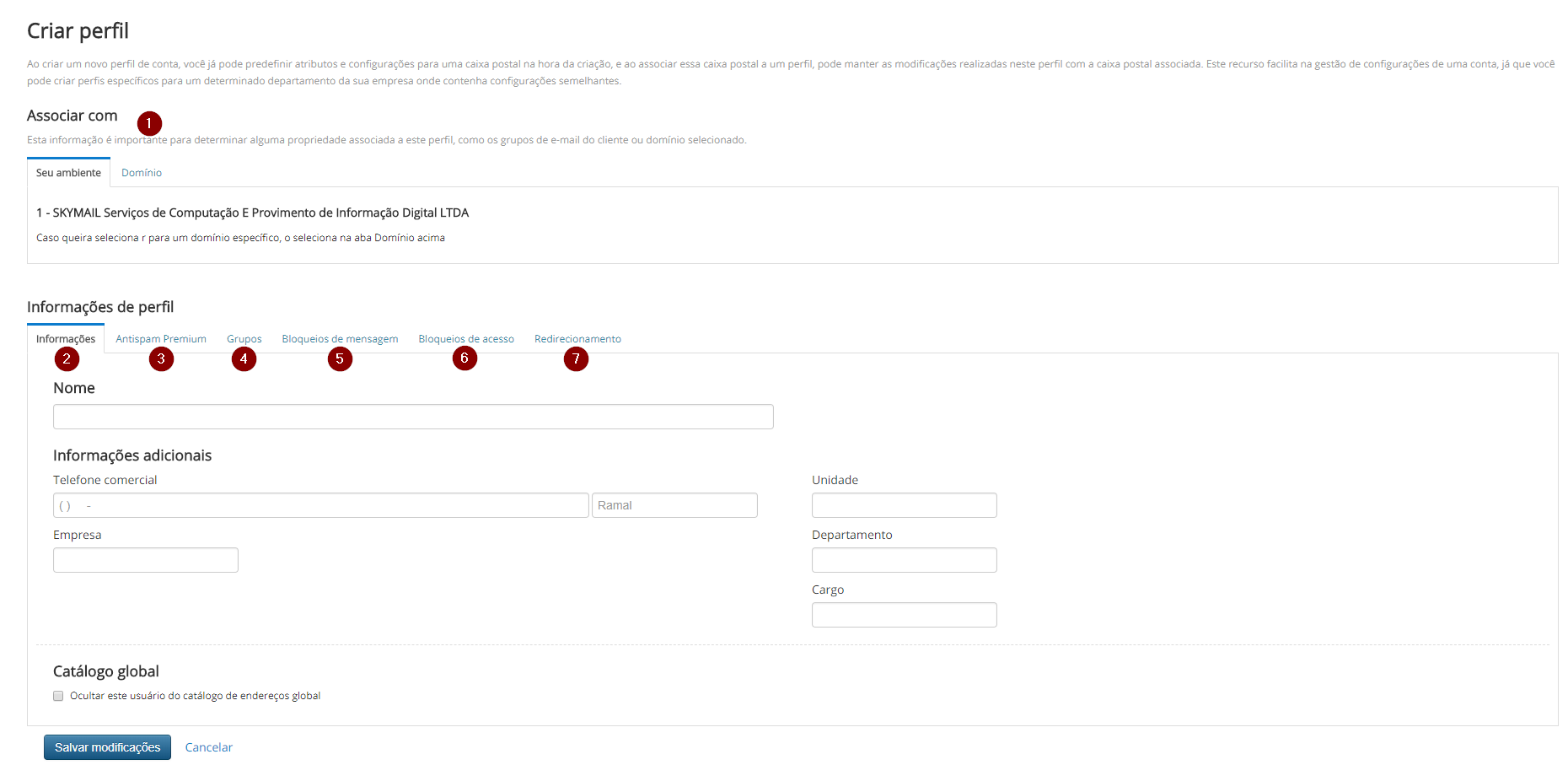Click the red number 1 marker badge
This screenshot has width=1568, height=765.
[x=149, y=124]
